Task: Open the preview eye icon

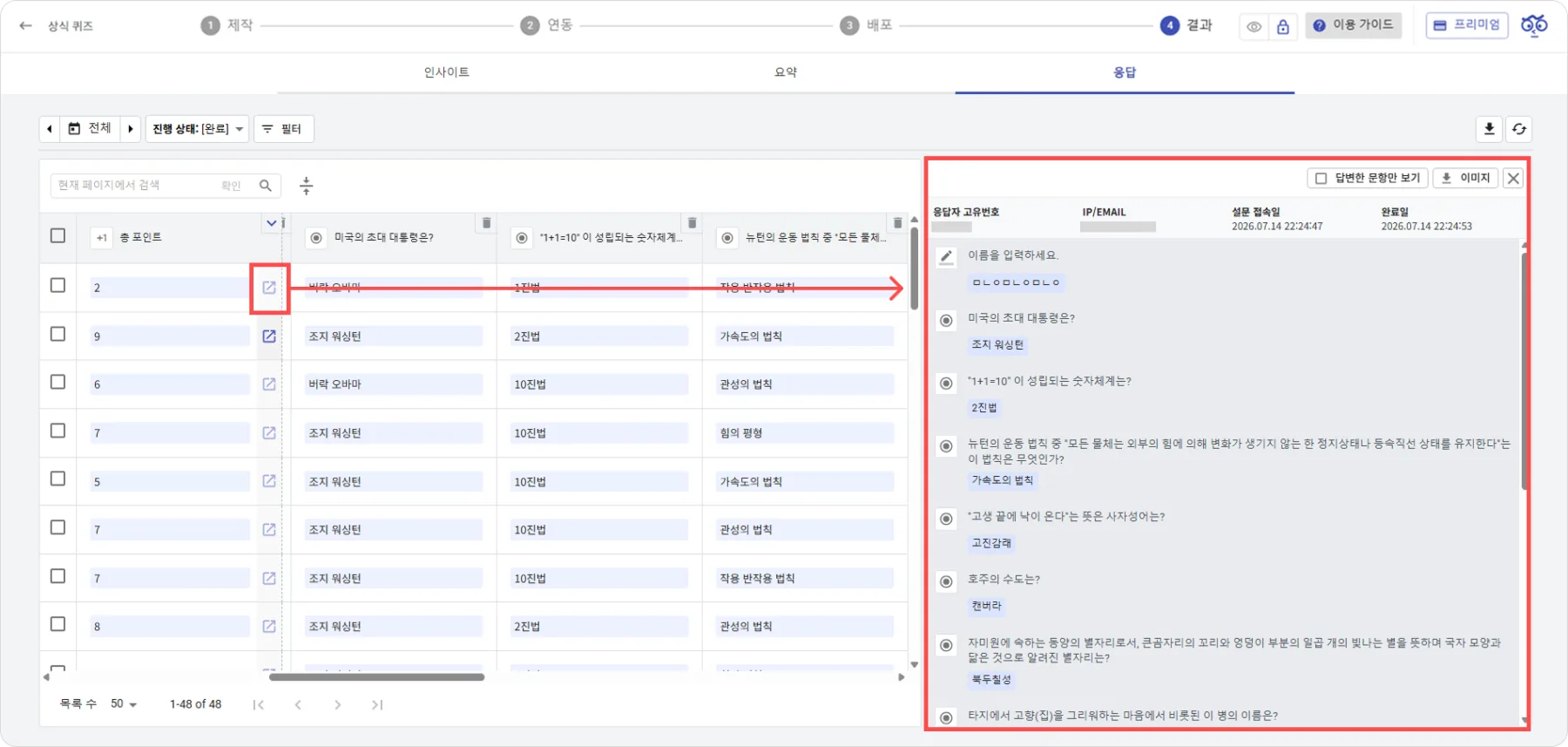Action: (x=1254, y=27)
